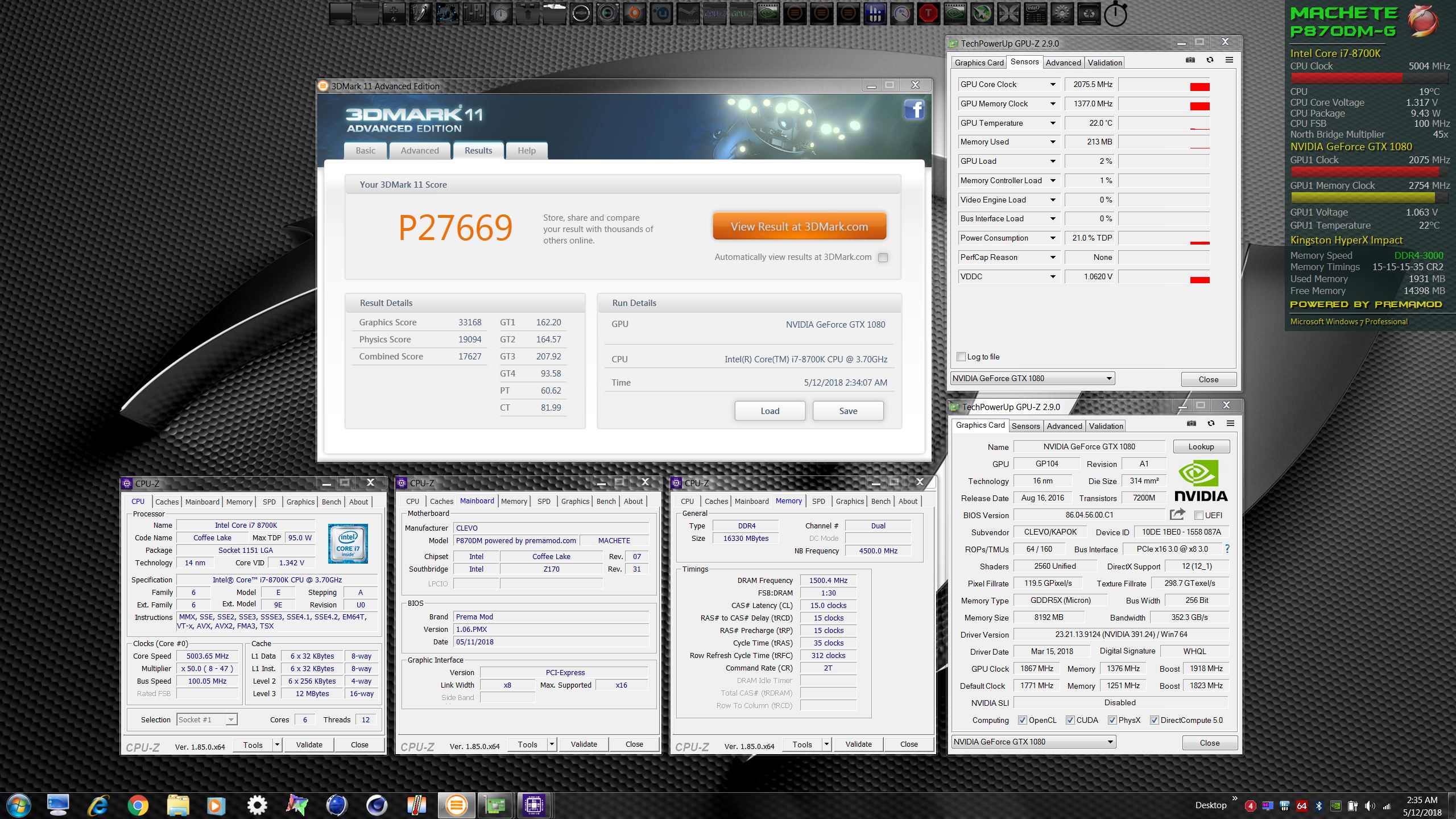Viewport: 1456px width, 819px height.
Task: Click BIOS share/export icon in GPU-Z
Action: [x=1177, y=515]
